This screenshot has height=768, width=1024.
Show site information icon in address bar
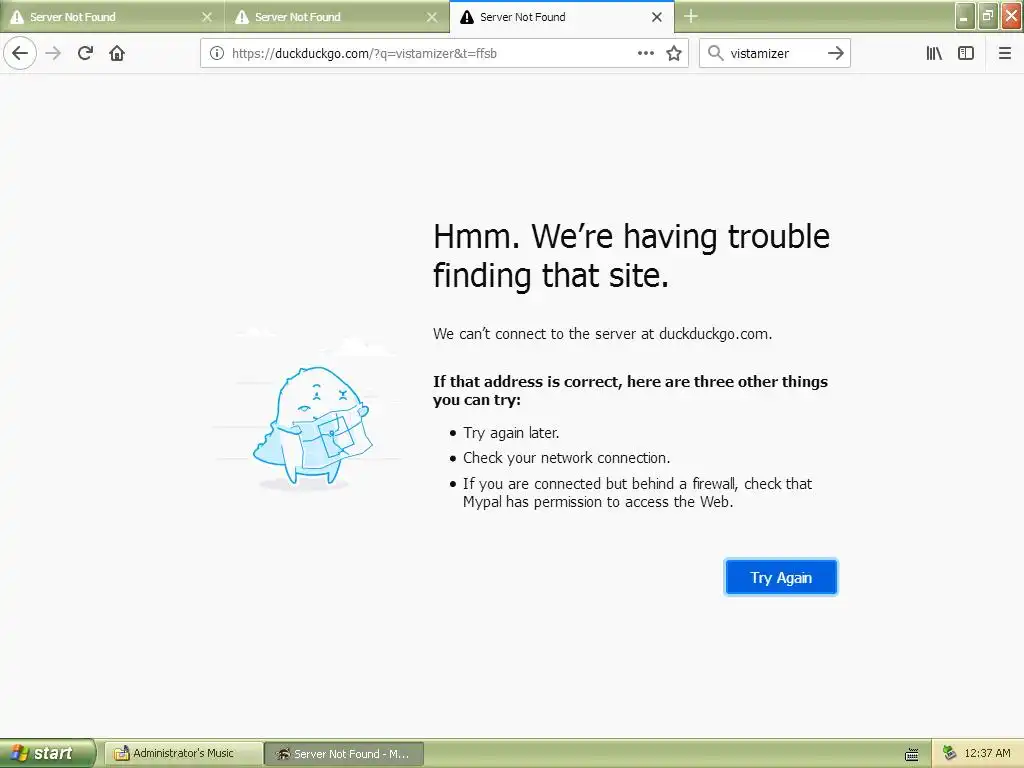tap(217, 53)
